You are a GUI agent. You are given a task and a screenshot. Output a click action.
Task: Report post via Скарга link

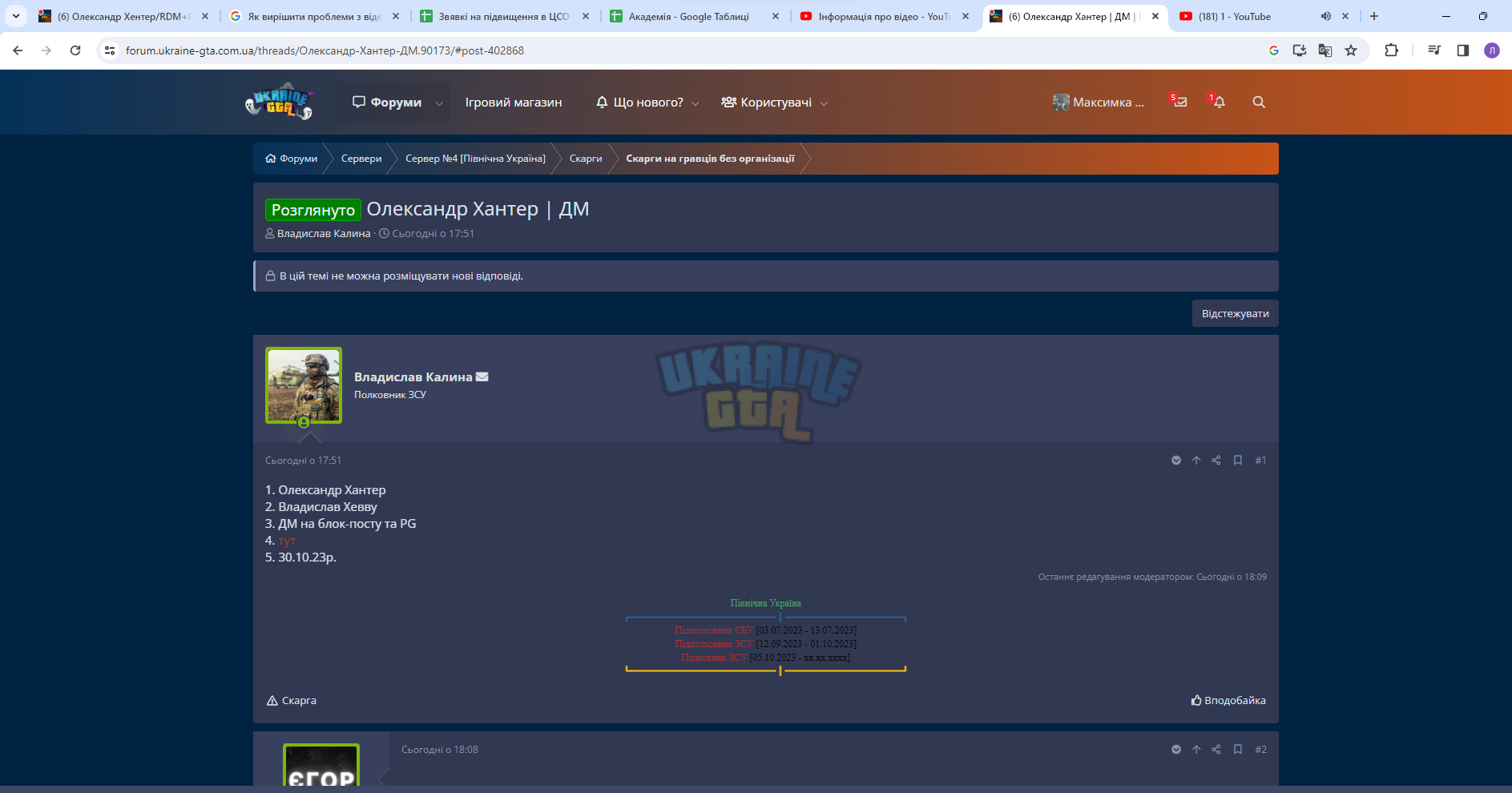(x=292, y=701)
